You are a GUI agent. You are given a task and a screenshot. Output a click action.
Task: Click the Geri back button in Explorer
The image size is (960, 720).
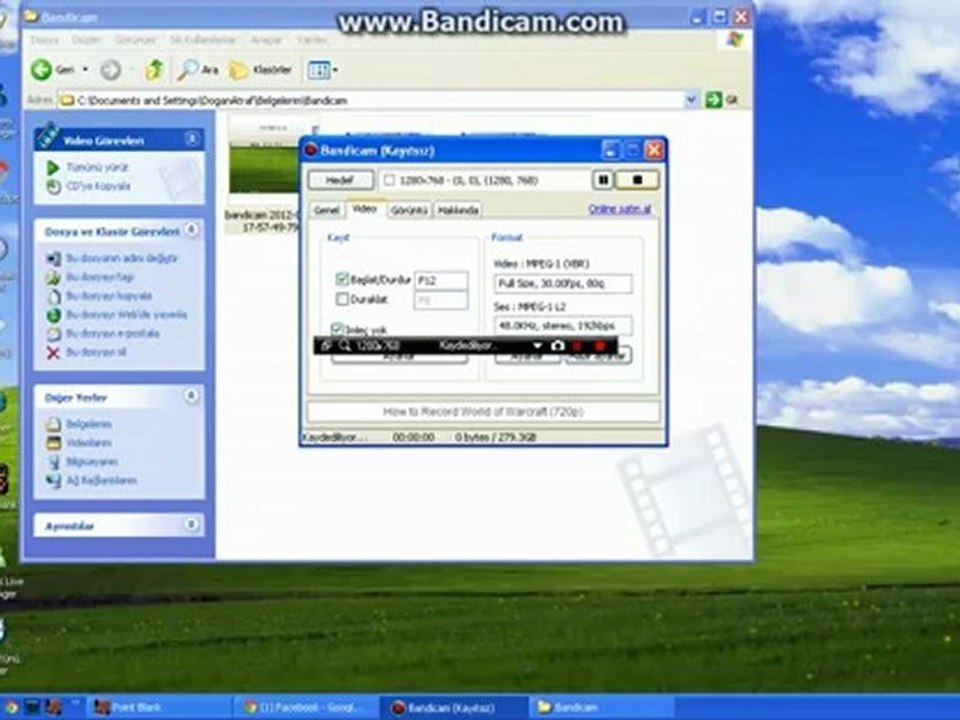[x=53, y=70]
